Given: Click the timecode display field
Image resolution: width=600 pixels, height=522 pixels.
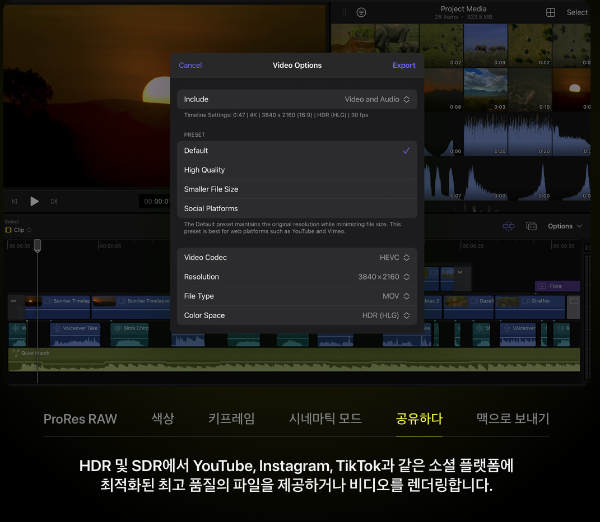Looking at the screenshot, I should pos(155,201).
